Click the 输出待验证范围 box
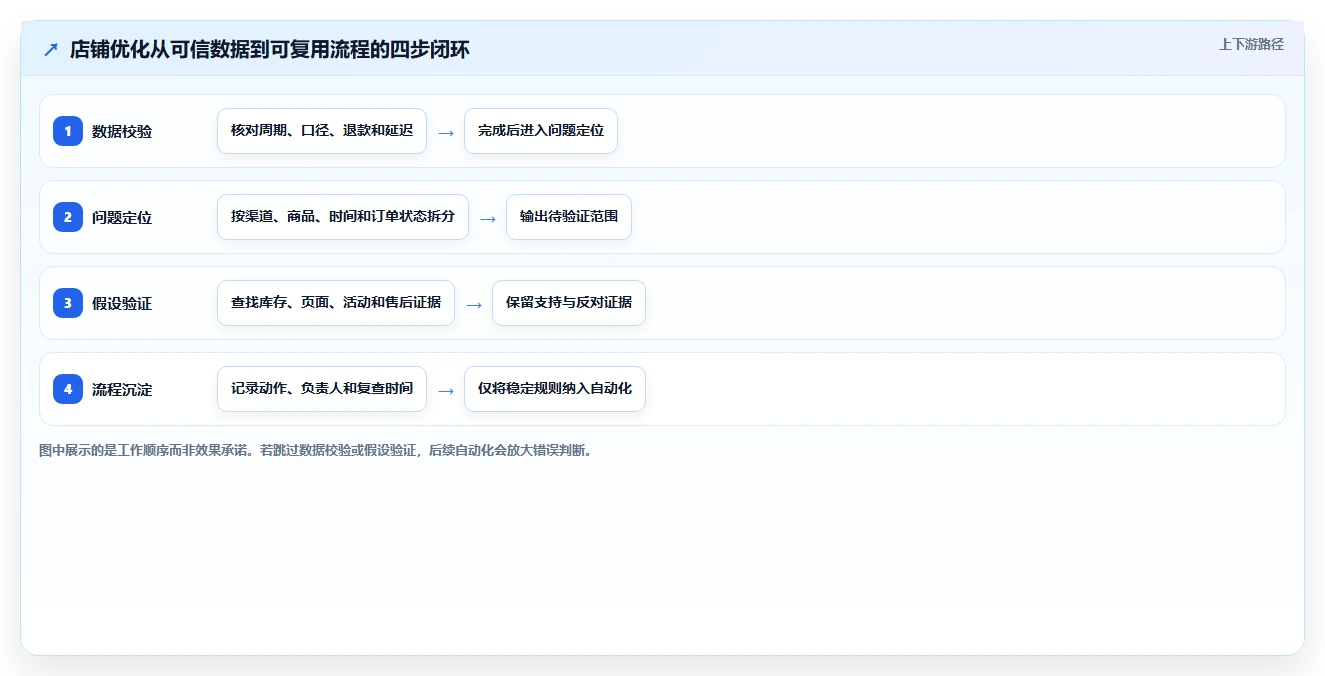 [569, 217]
